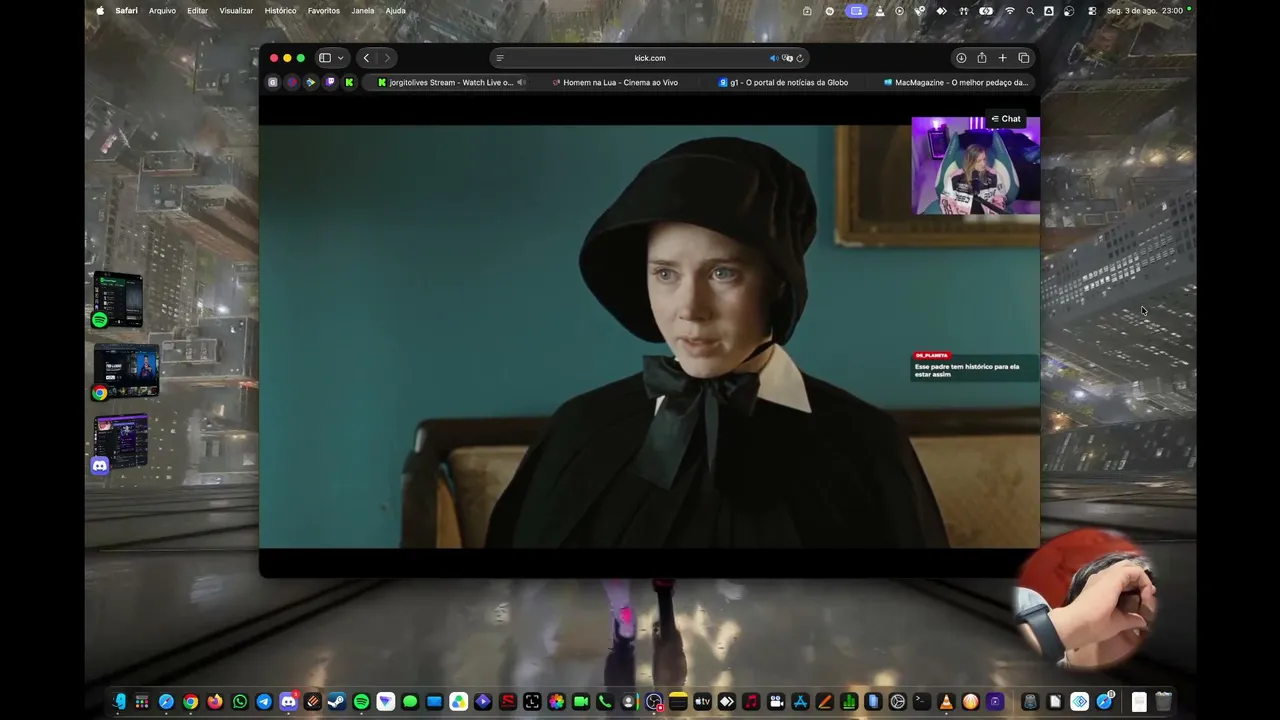Click the kick.com address field
Screen dimensions: 1280x720
(x=649, y=58)
